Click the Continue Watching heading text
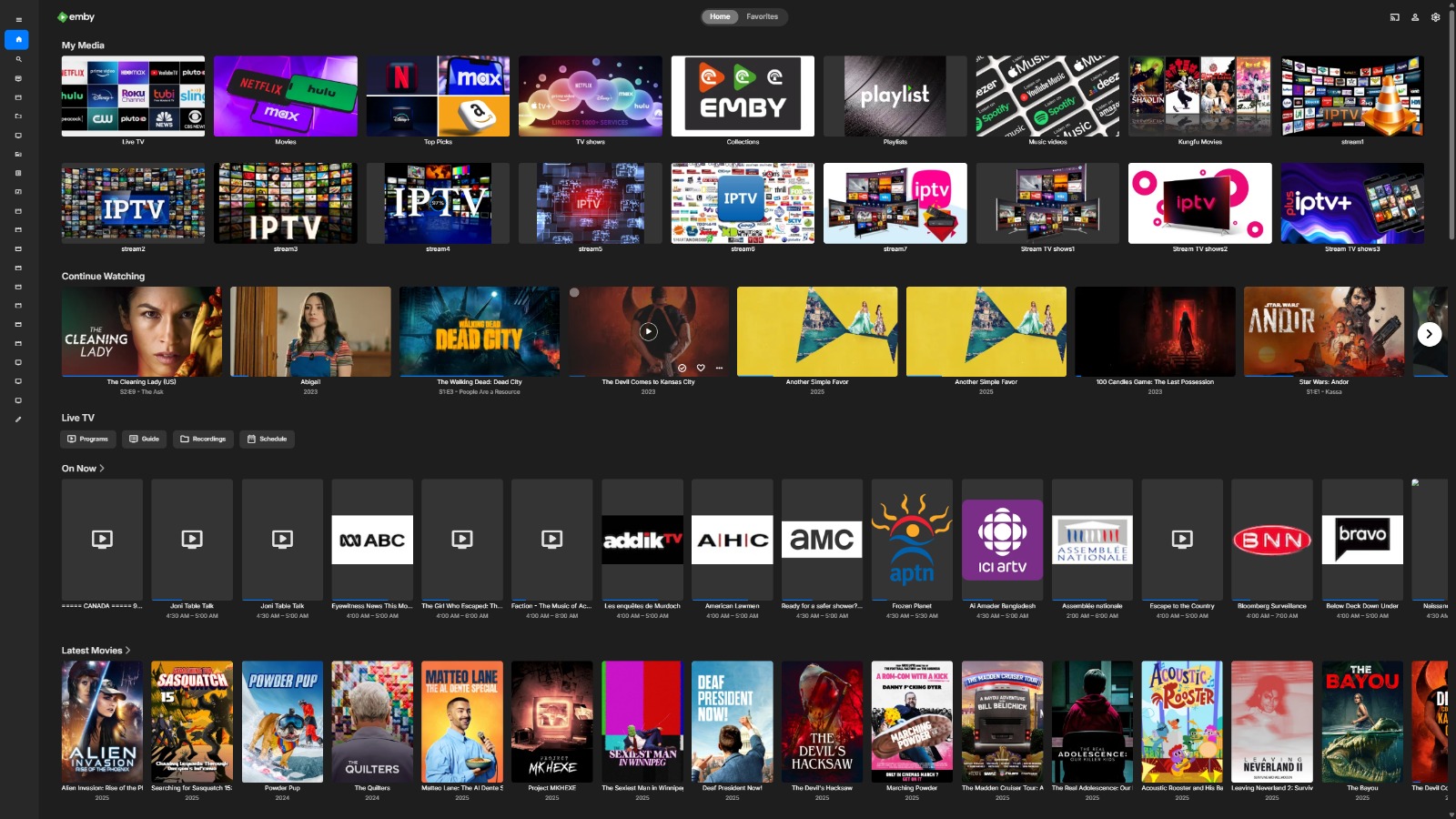Viewport: 1456px width, 819px height. 103,277
